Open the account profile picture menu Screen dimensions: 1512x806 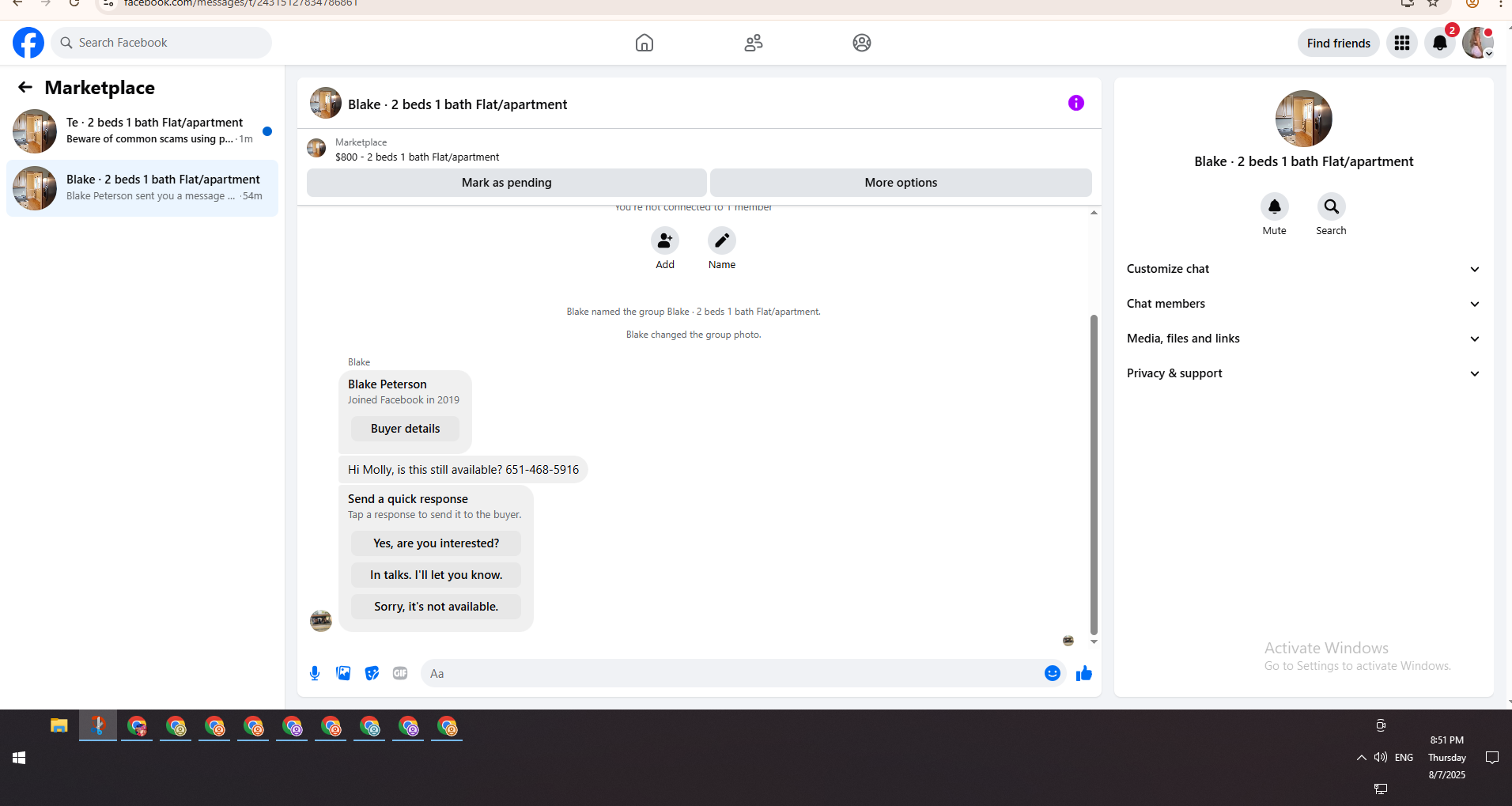(1477, 43)
